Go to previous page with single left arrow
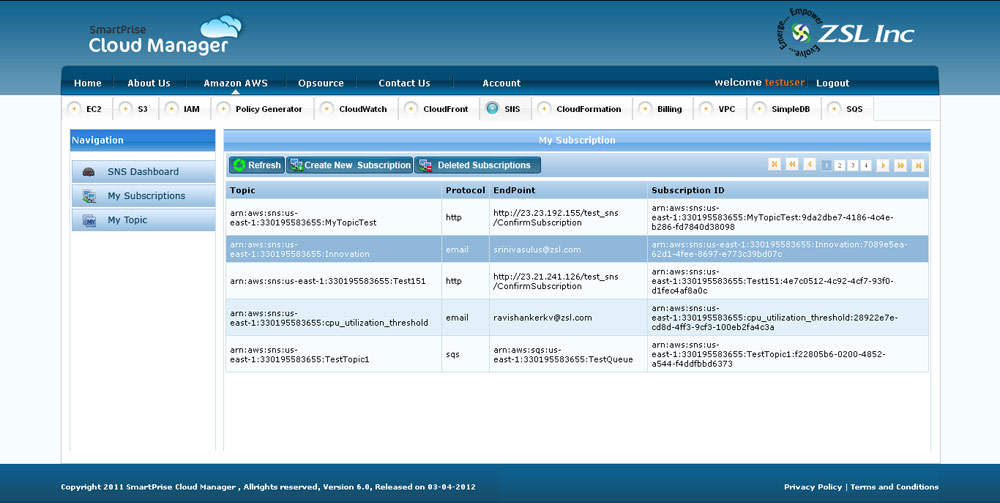The height and width of the screenshot is (503, 1000). [x=810, y=164]
